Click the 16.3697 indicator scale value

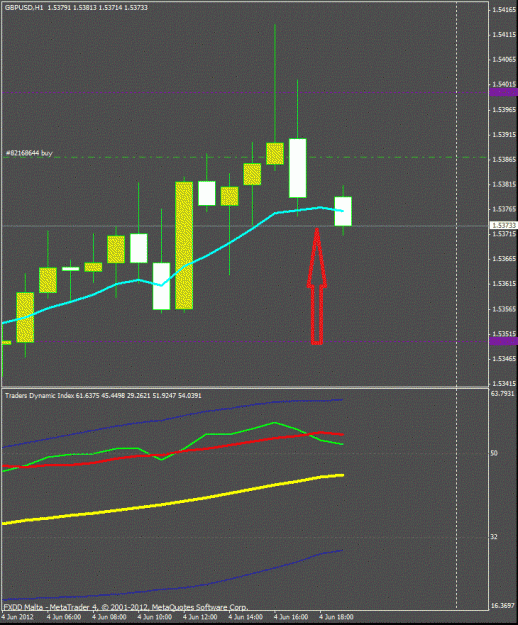click(502, 605)
